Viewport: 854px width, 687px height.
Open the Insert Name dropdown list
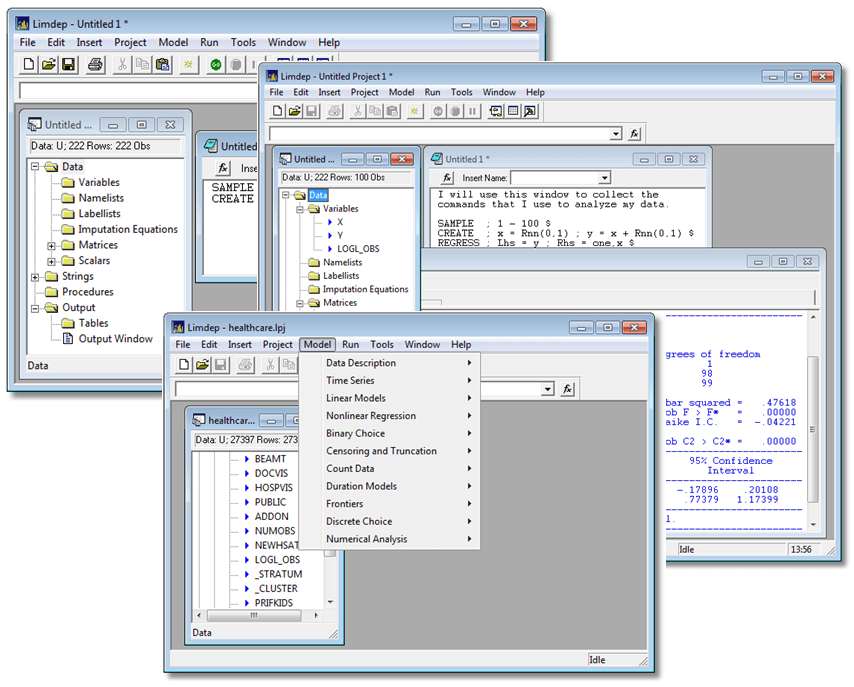(x=603, y=178)
